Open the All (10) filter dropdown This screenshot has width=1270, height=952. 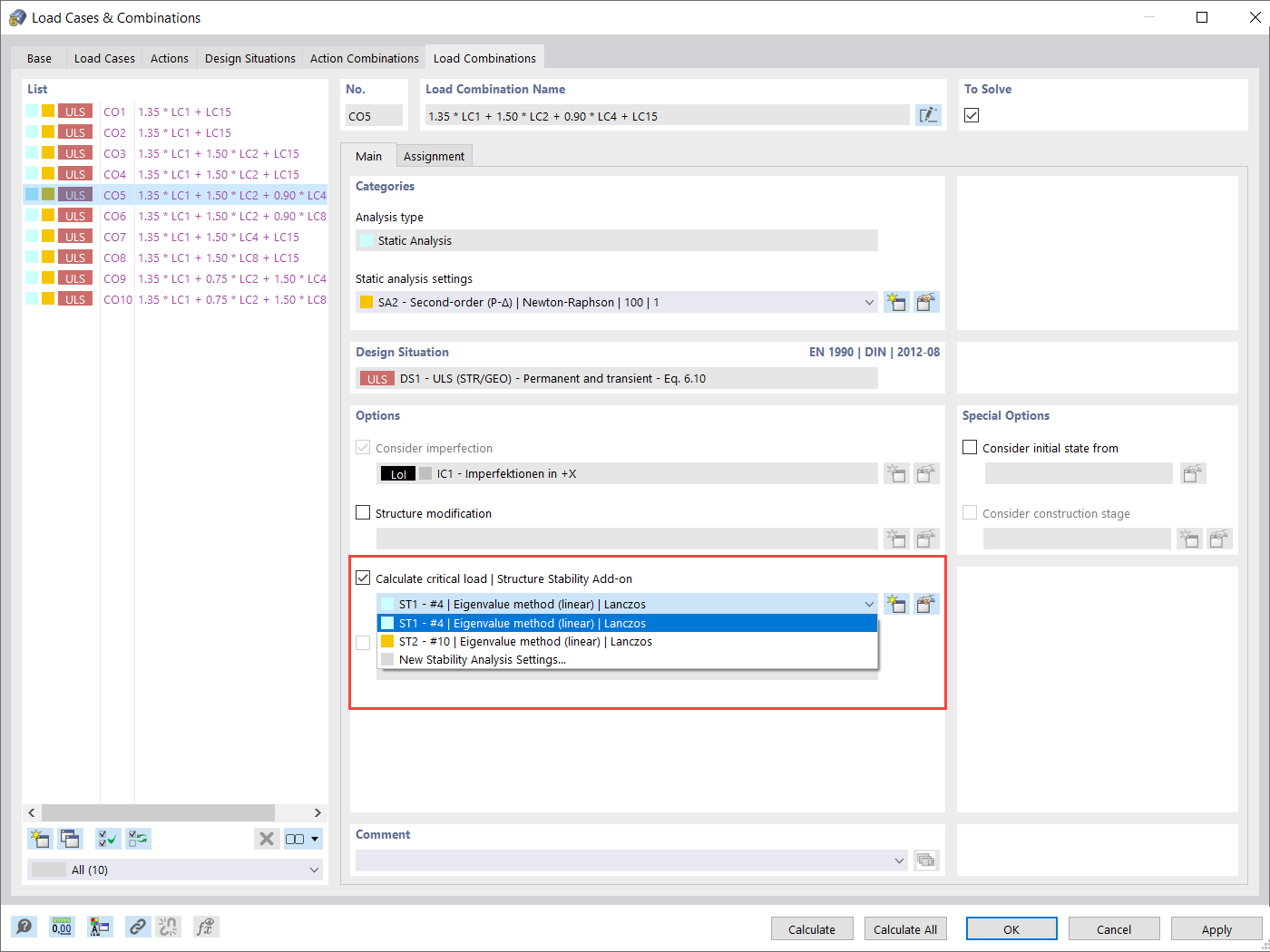174,869
